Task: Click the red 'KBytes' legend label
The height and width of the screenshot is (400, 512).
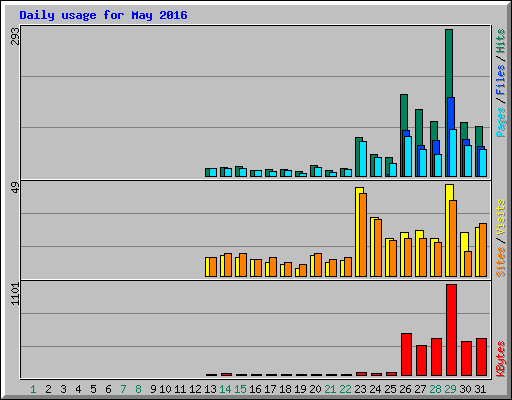Action: (x=500, y=359)
